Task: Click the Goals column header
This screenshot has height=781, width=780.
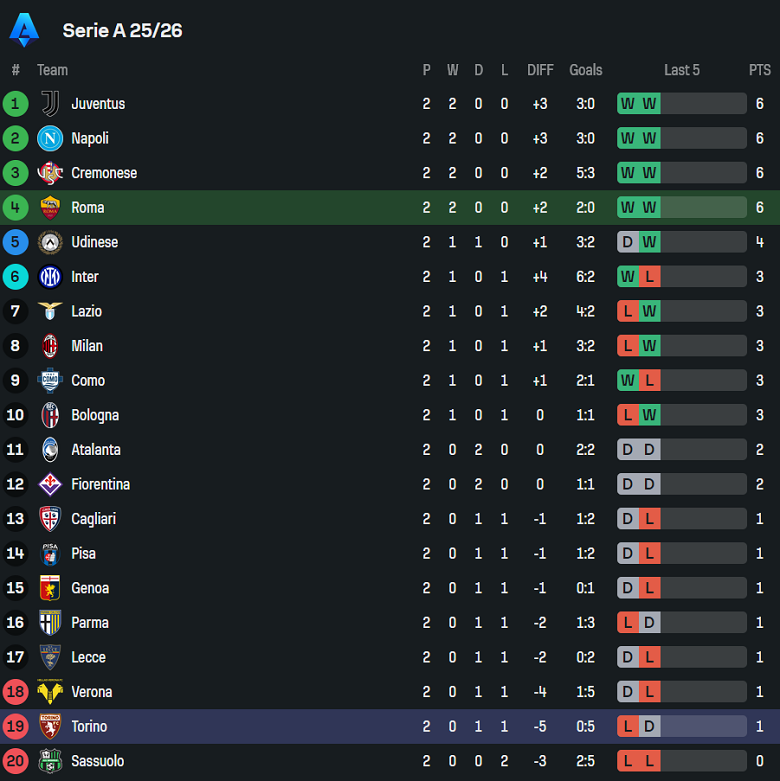Action: pos(586,70)
